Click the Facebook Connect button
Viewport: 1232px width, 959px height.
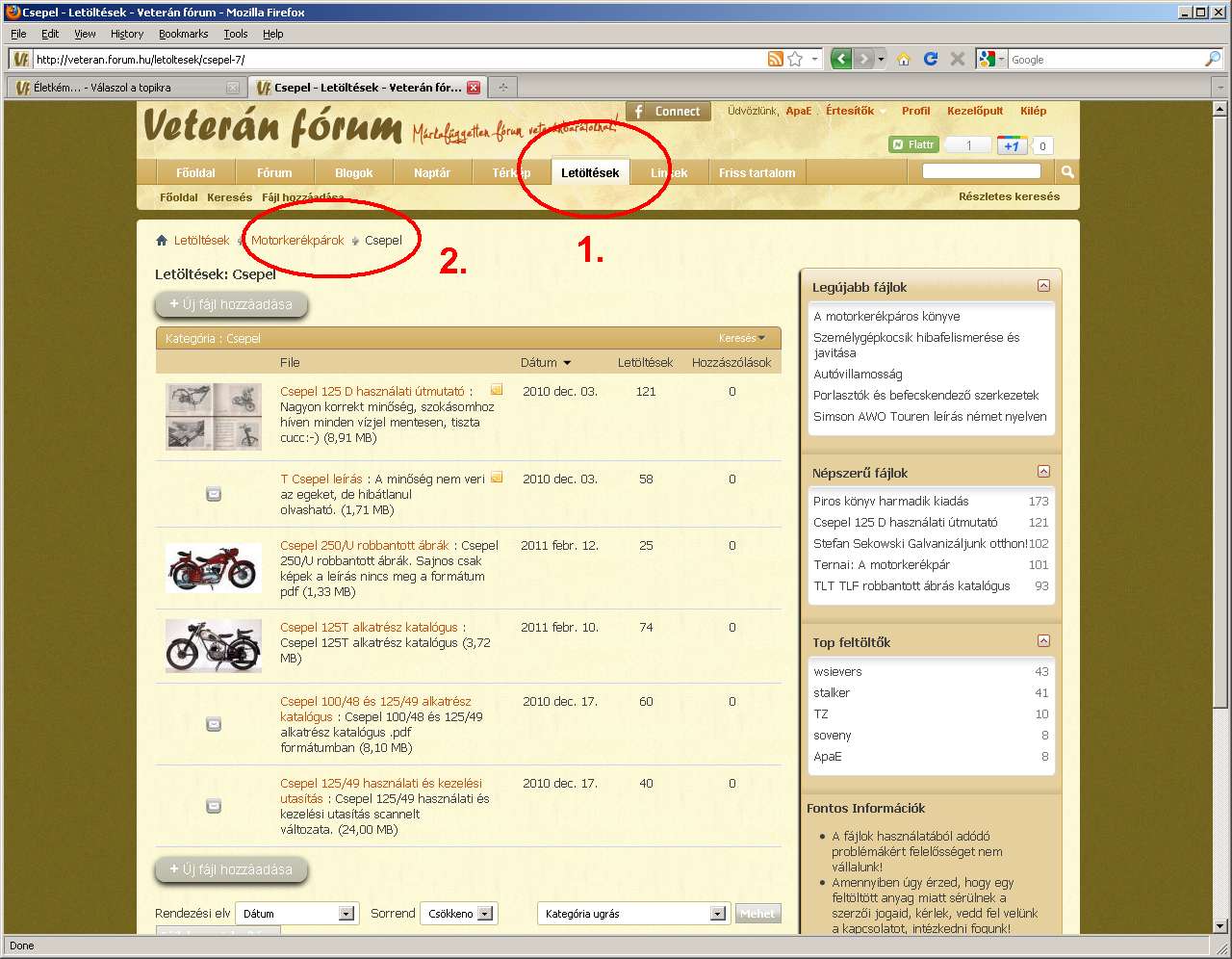668,112
